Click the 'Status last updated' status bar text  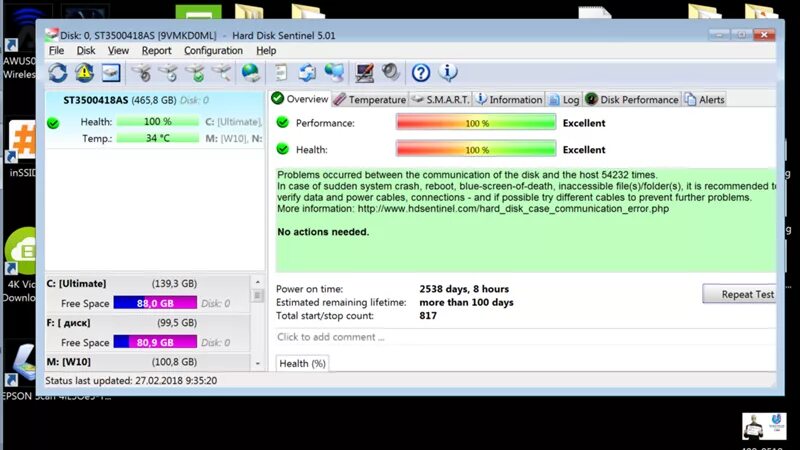[x=131, y=381]
